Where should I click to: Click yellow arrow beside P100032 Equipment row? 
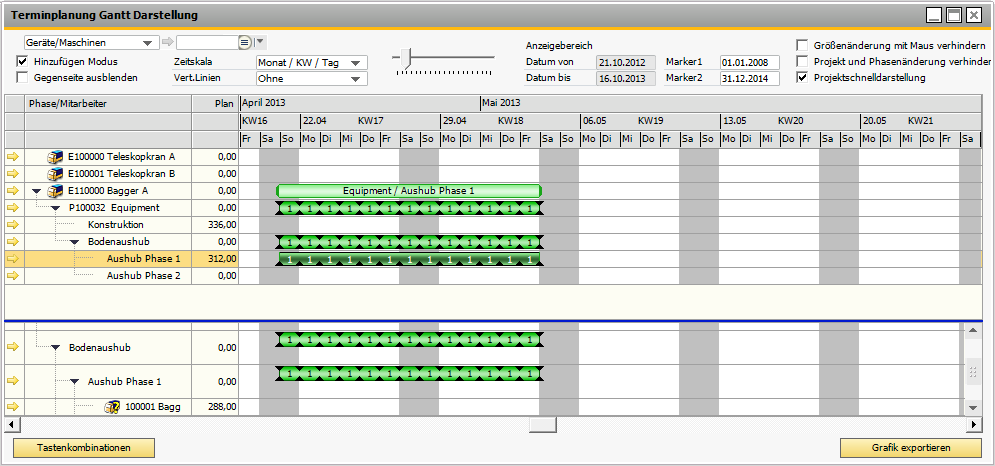pos(14,208)
